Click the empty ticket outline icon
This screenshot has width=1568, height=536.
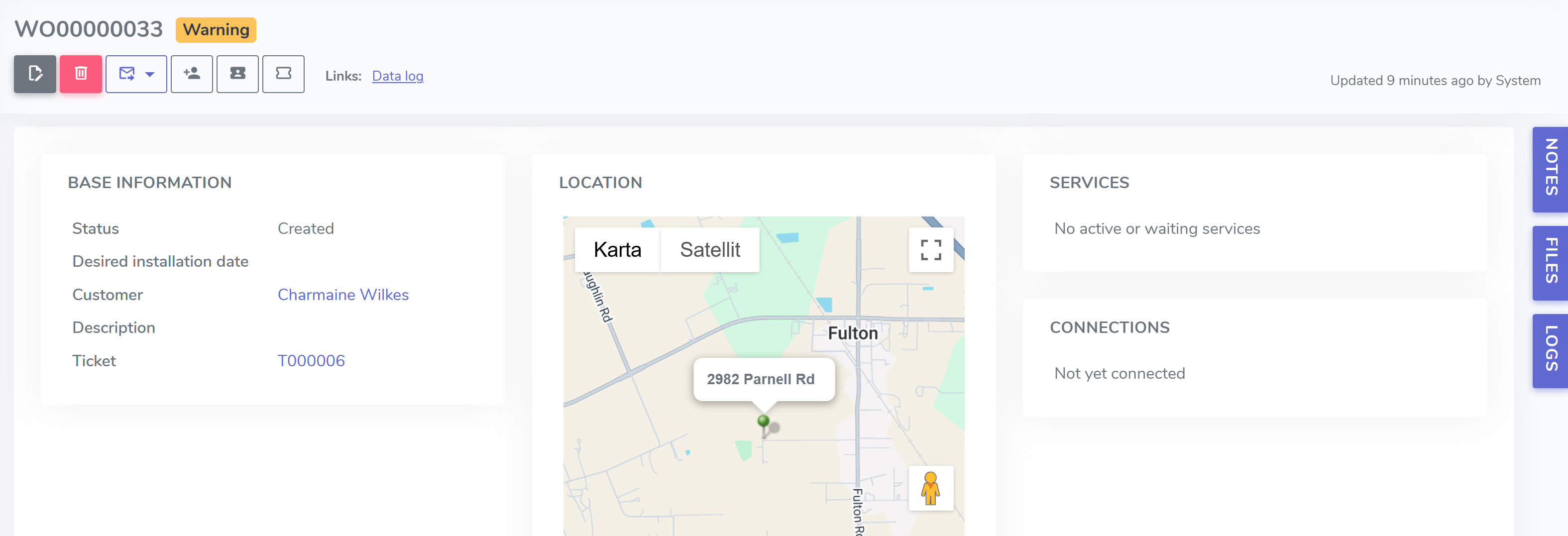click(x=284, y=74)
